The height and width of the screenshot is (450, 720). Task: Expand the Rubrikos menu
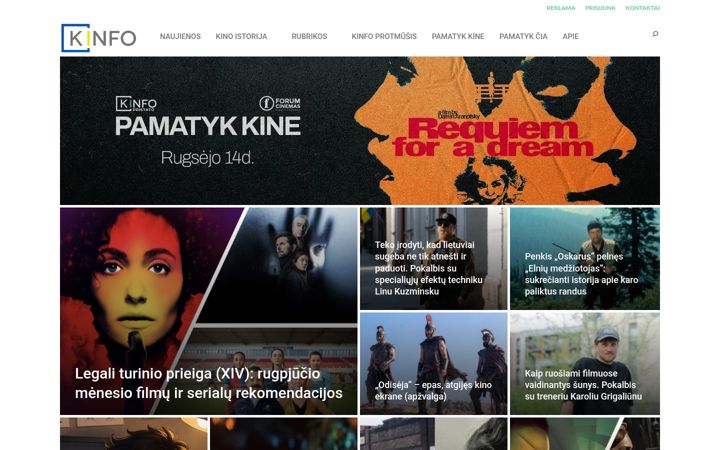(x=309, y=36)
